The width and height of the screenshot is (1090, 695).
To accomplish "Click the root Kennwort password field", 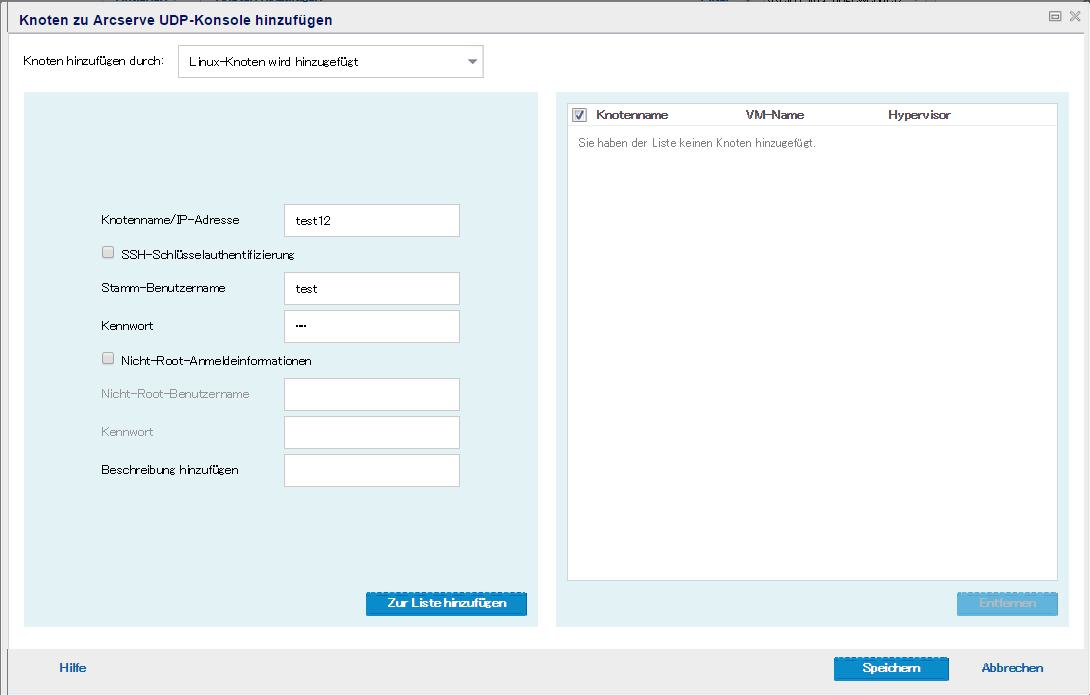I will pos(372,327).
